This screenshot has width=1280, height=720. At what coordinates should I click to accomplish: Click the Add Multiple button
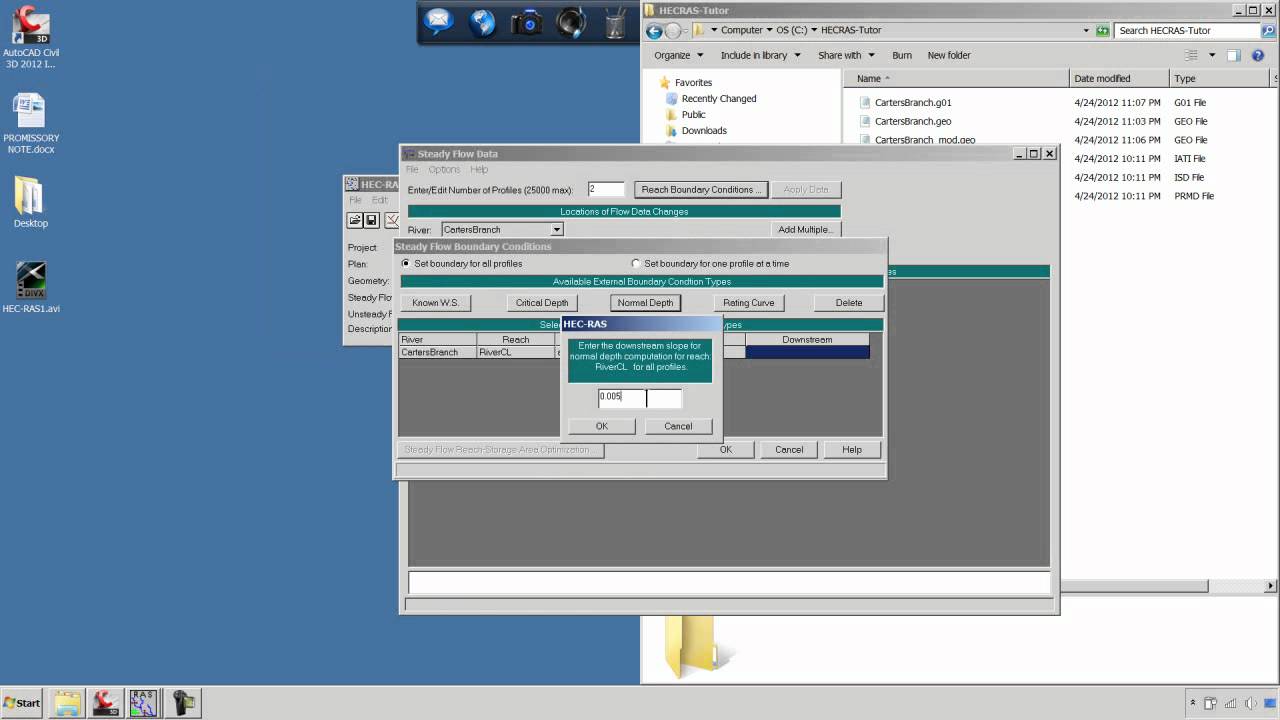[x=804, y=230]
